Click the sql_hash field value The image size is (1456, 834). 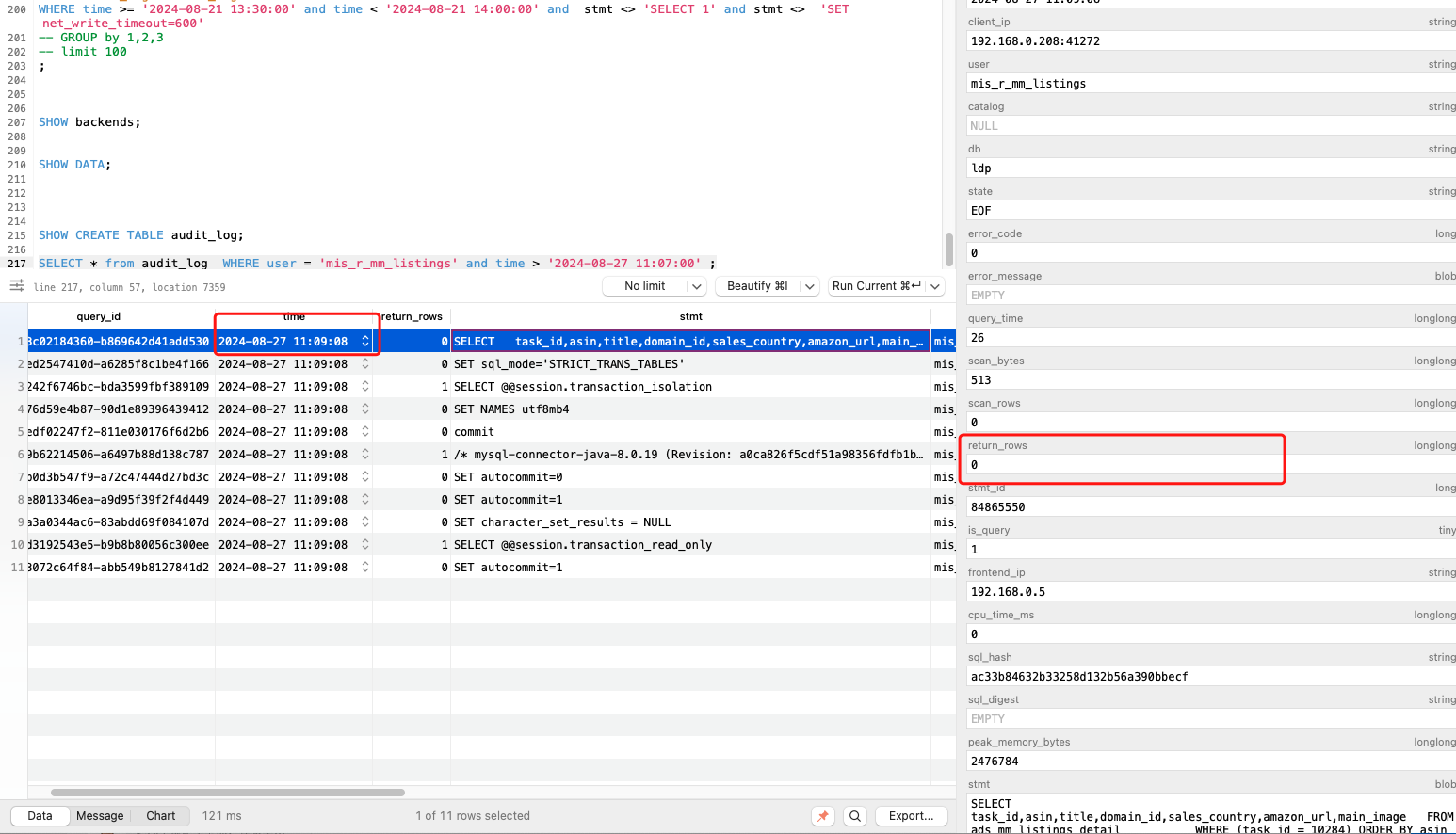(x=1211, y=677)
